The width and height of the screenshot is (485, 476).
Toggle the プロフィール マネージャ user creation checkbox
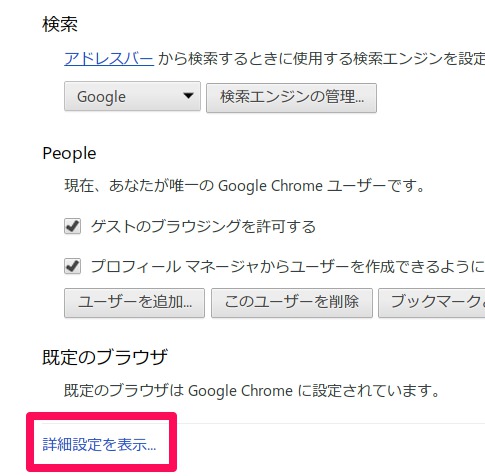(x=72, y=266)
